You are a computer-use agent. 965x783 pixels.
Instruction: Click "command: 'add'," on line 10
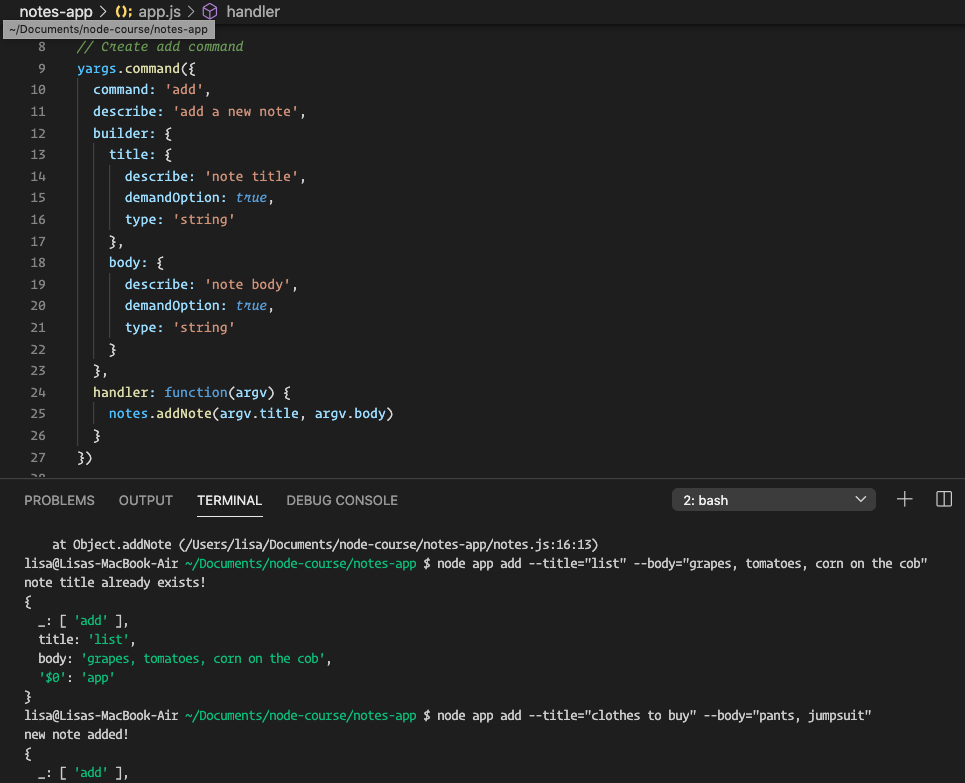[x=151, y=90]
